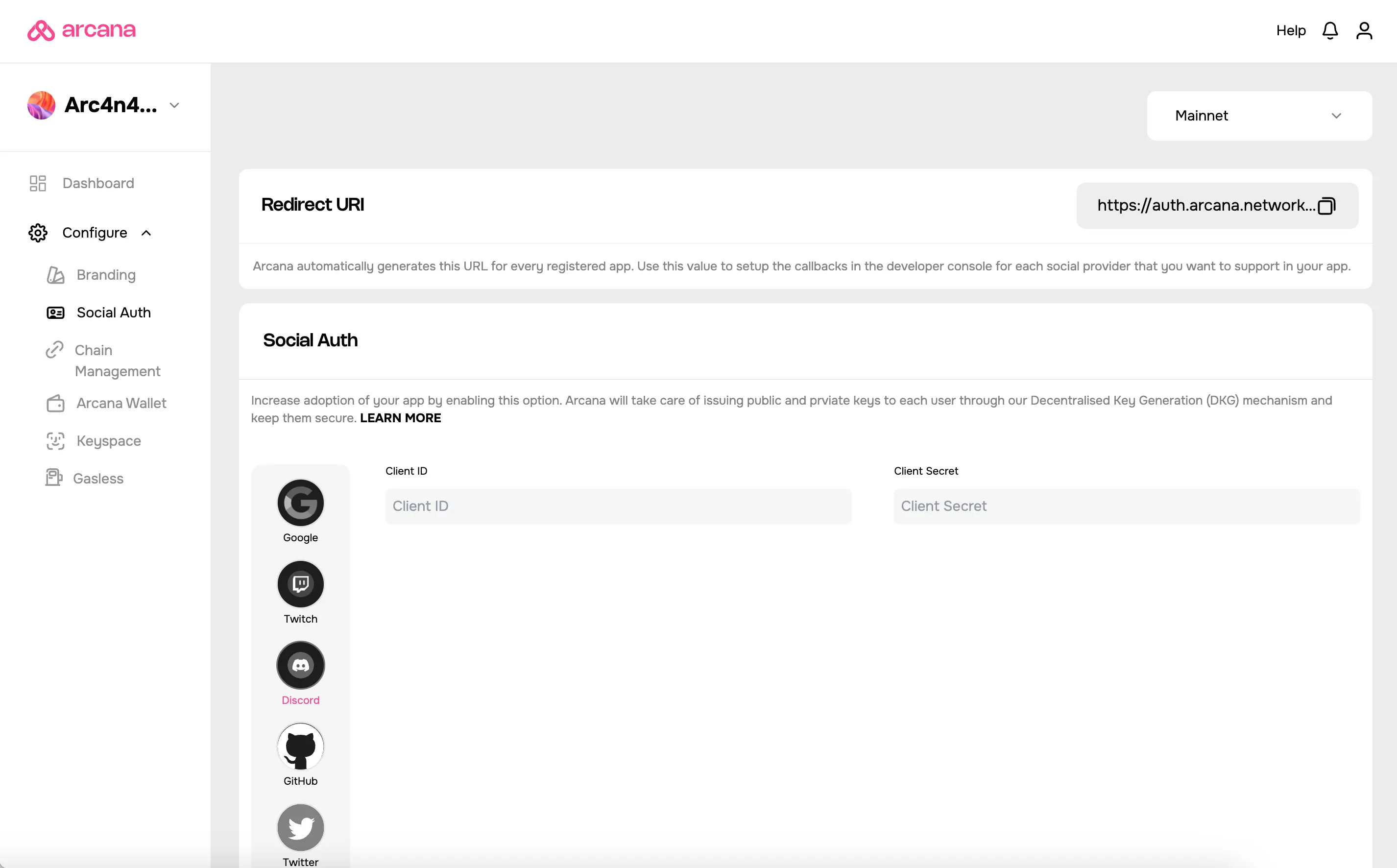Copy the Redirect URI
1397x868 pixels.
pyautogui.click(x=1326, y=206)
